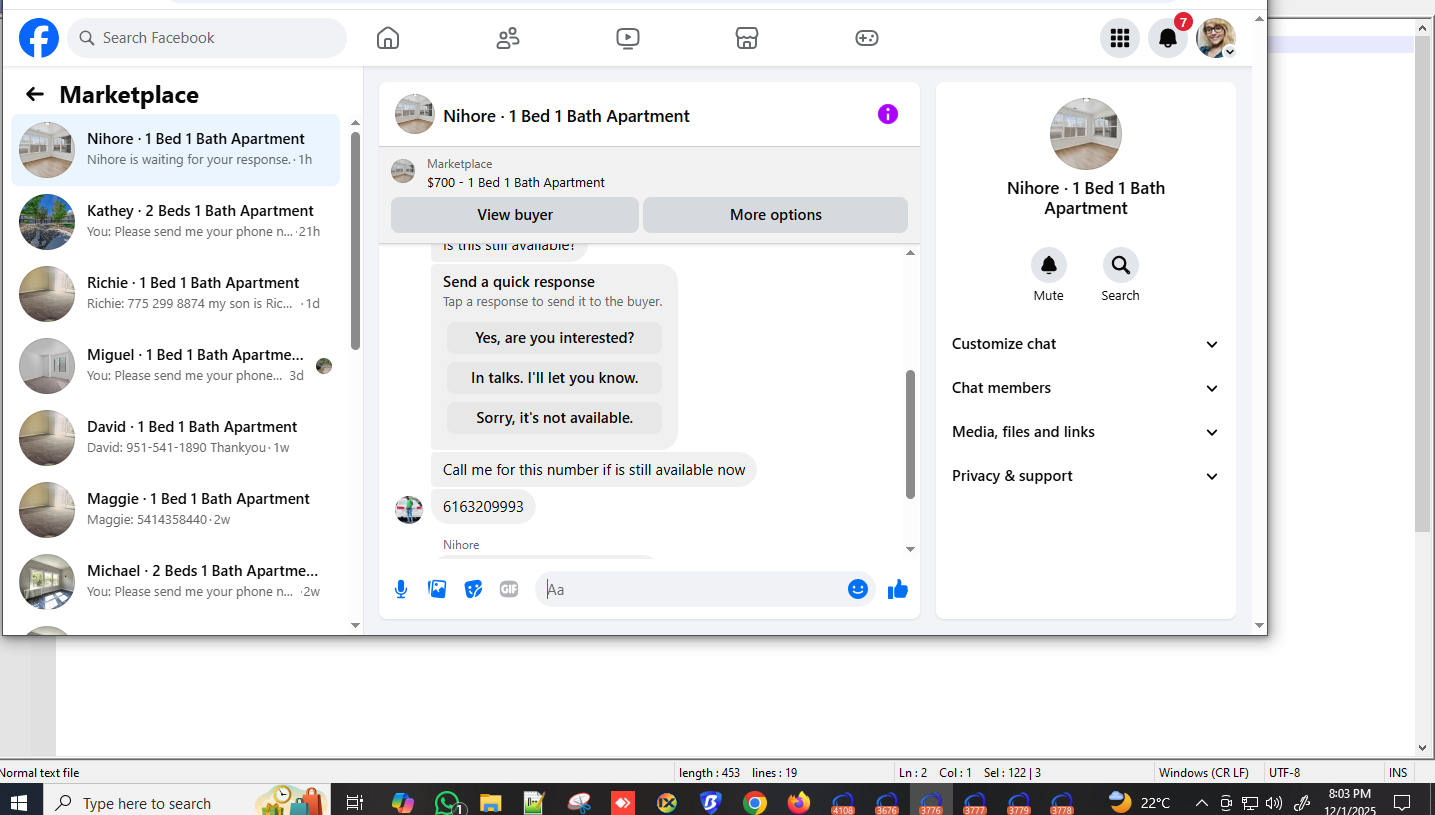Click the View buyer button
This screenshot has height=815, width=1435.
[515, 215]
